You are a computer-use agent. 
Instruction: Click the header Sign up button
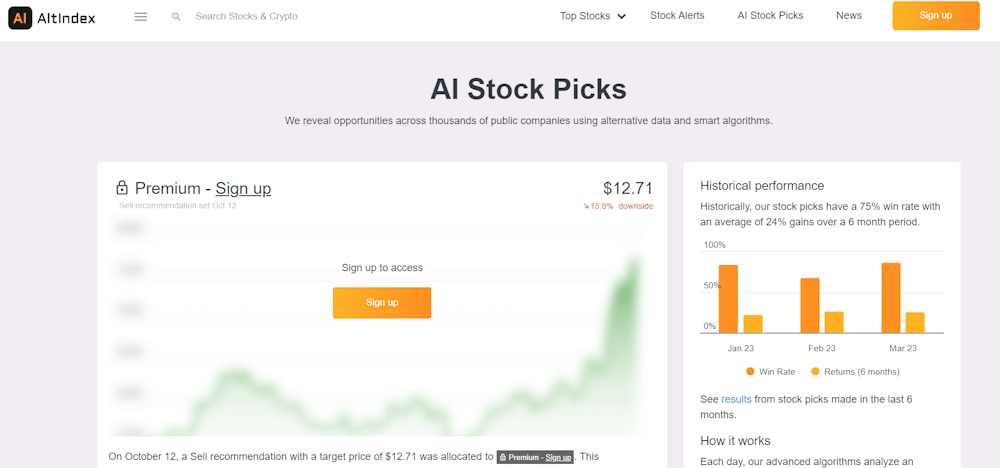click(936, 15)
